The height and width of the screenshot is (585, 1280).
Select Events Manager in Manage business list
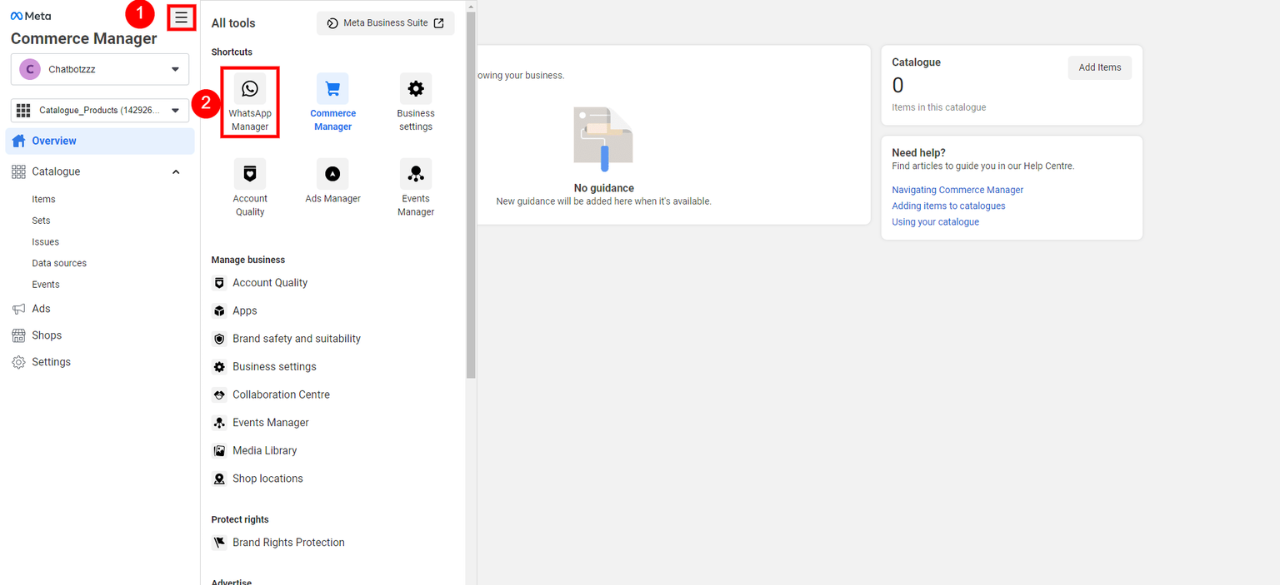pyautogui.click(x=271, y=423)
